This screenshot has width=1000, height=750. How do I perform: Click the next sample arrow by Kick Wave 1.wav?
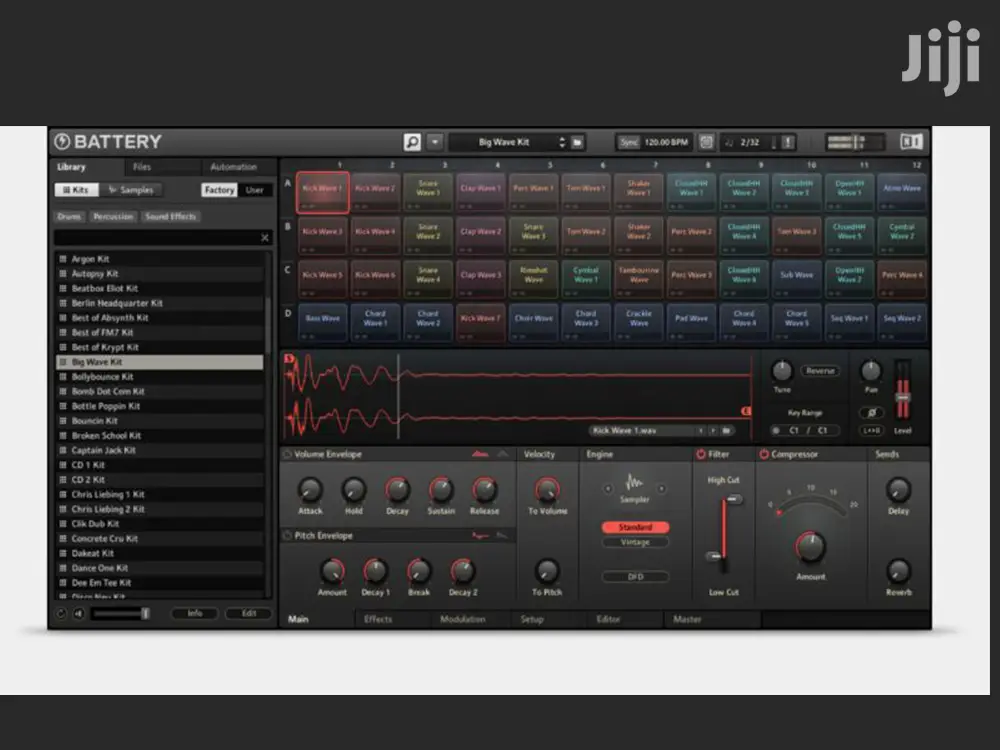point(713,430)
